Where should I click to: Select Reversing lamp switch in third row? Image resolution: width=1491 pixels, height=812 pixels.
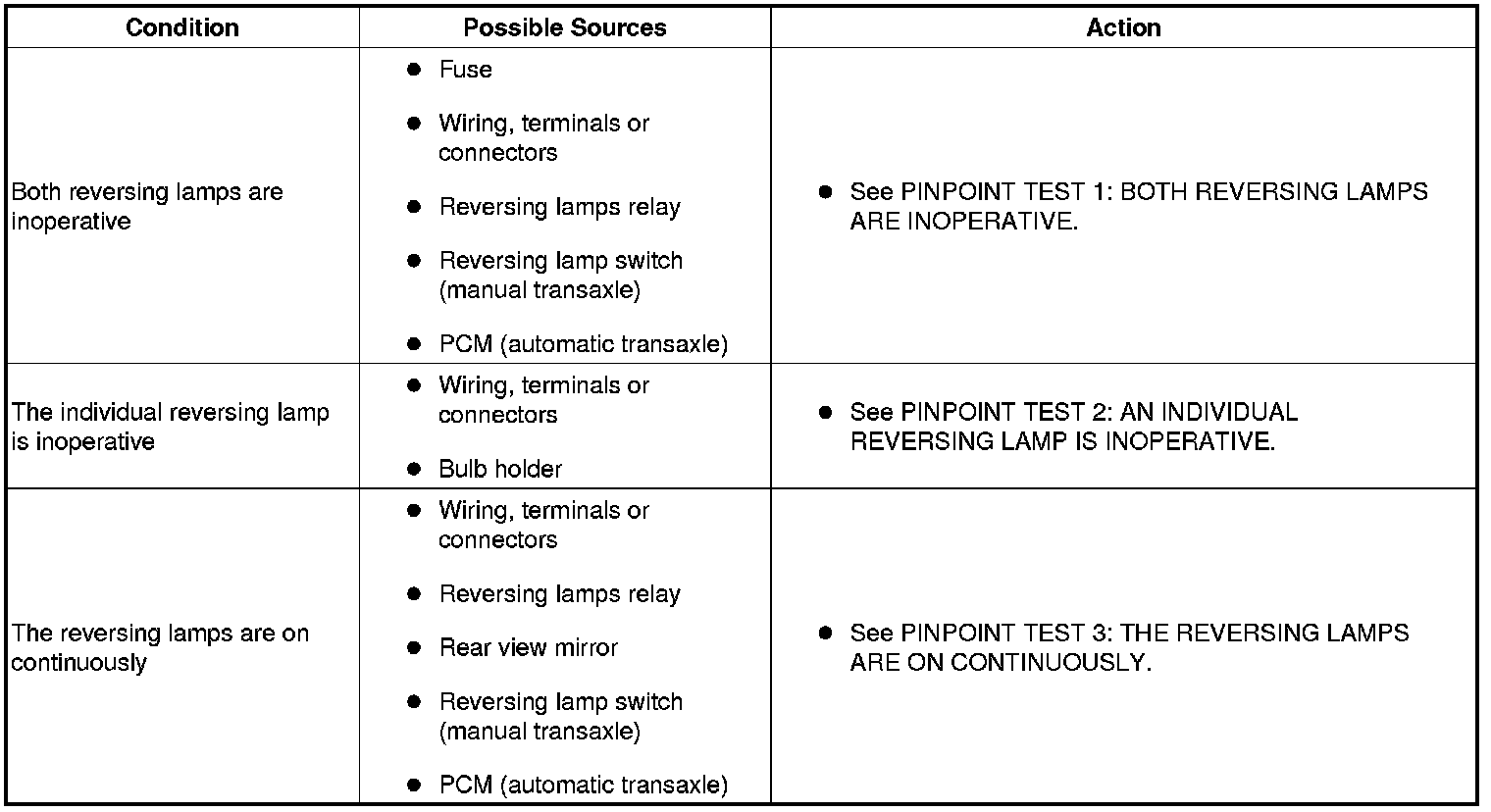click(560, 717)
